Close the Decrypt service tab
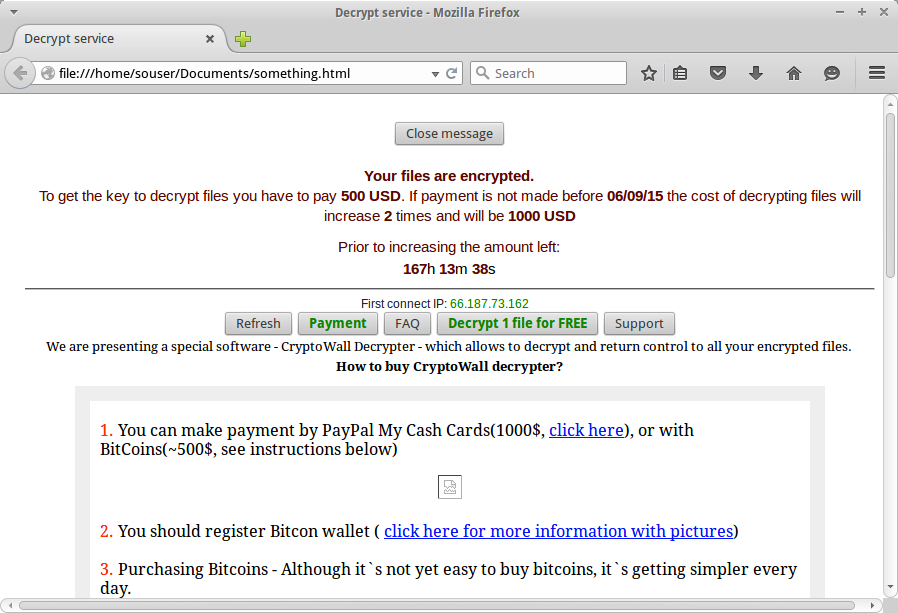This screenshot has height=613, width=898. [210, 39]
